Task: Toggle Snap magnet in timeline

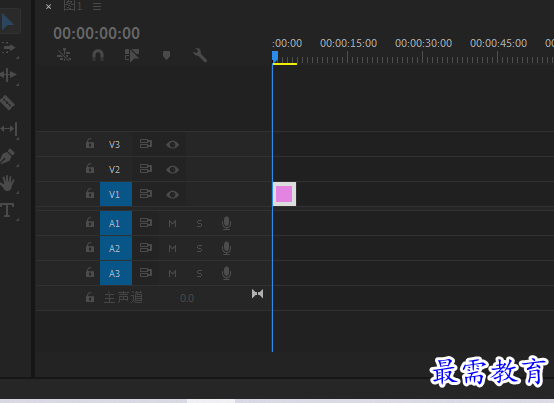Action: (x=98, y=55)
